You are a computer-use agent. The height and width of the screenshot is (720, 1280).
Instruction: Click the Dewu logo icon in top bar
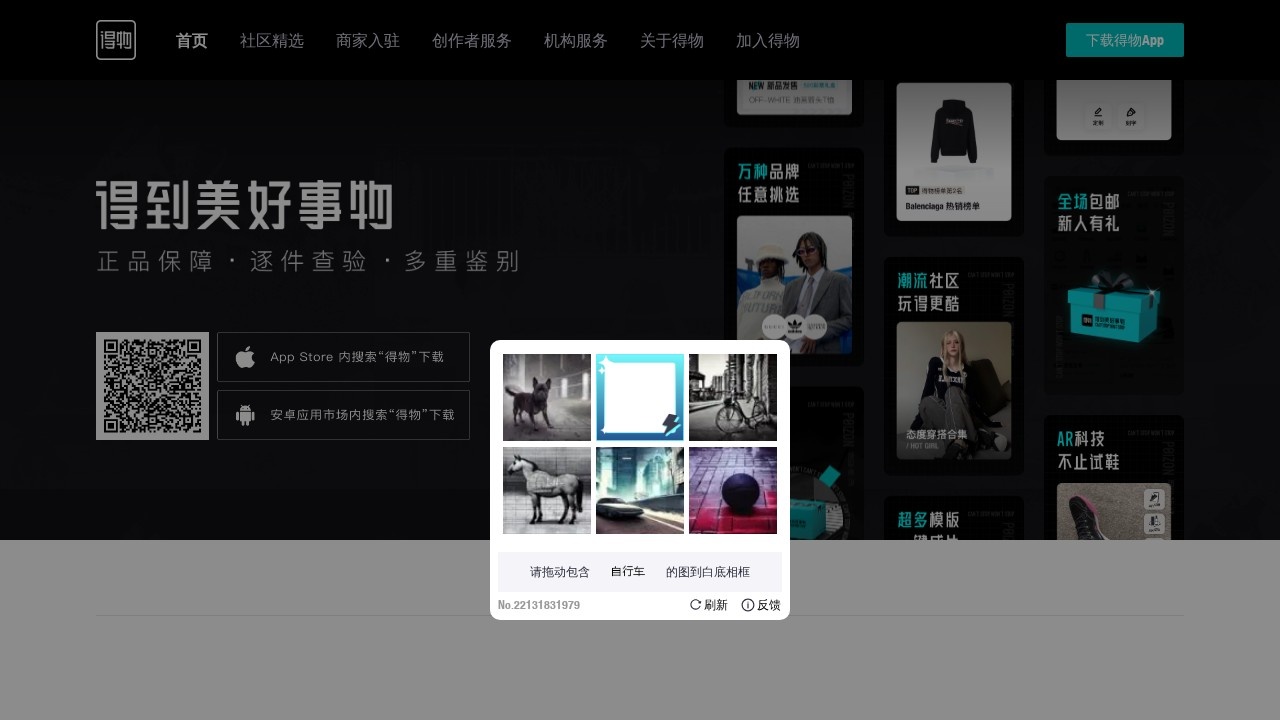[116, 40]
